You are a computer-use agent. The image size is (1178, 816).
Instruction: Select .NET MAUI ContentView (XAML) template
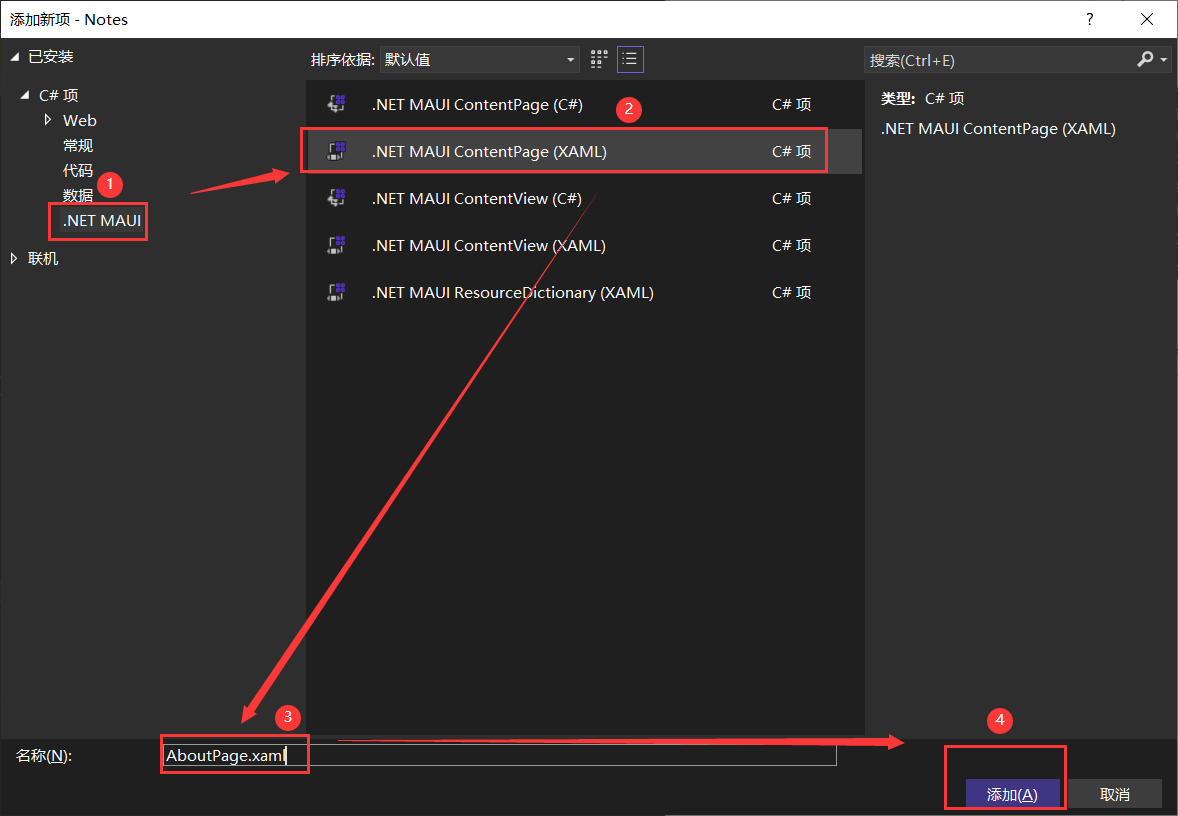(584, 245)
